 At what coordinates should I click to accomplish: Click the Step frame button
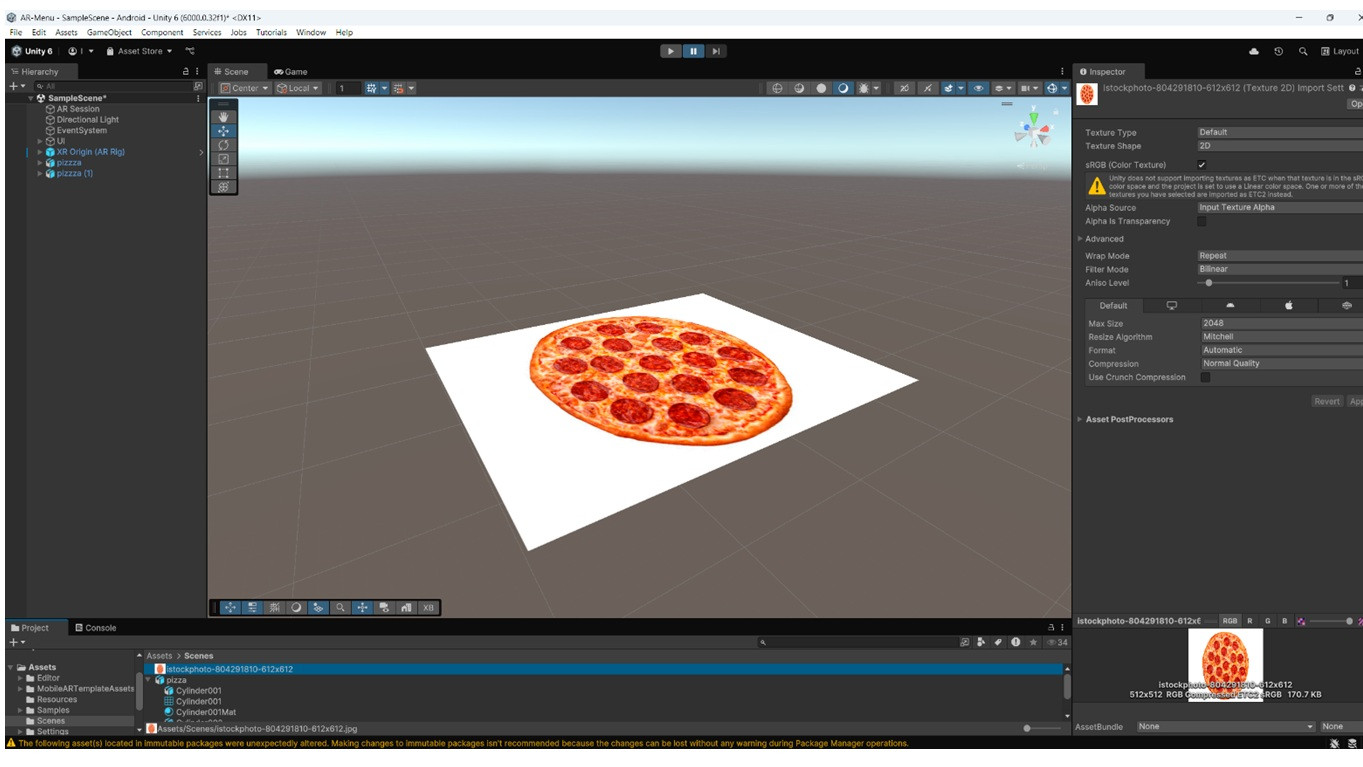[716, 51]
